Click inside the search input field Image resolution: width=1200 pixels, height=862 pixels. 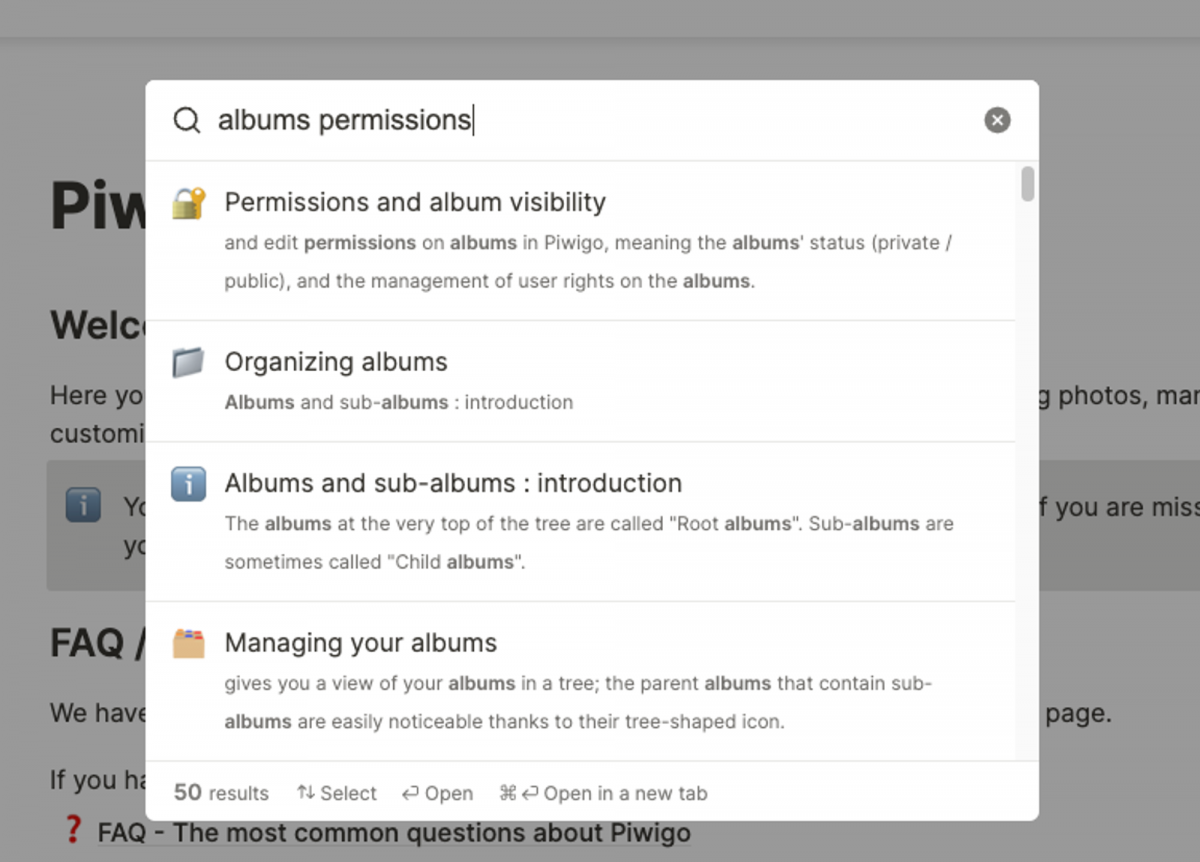click(x=500, y=119)
